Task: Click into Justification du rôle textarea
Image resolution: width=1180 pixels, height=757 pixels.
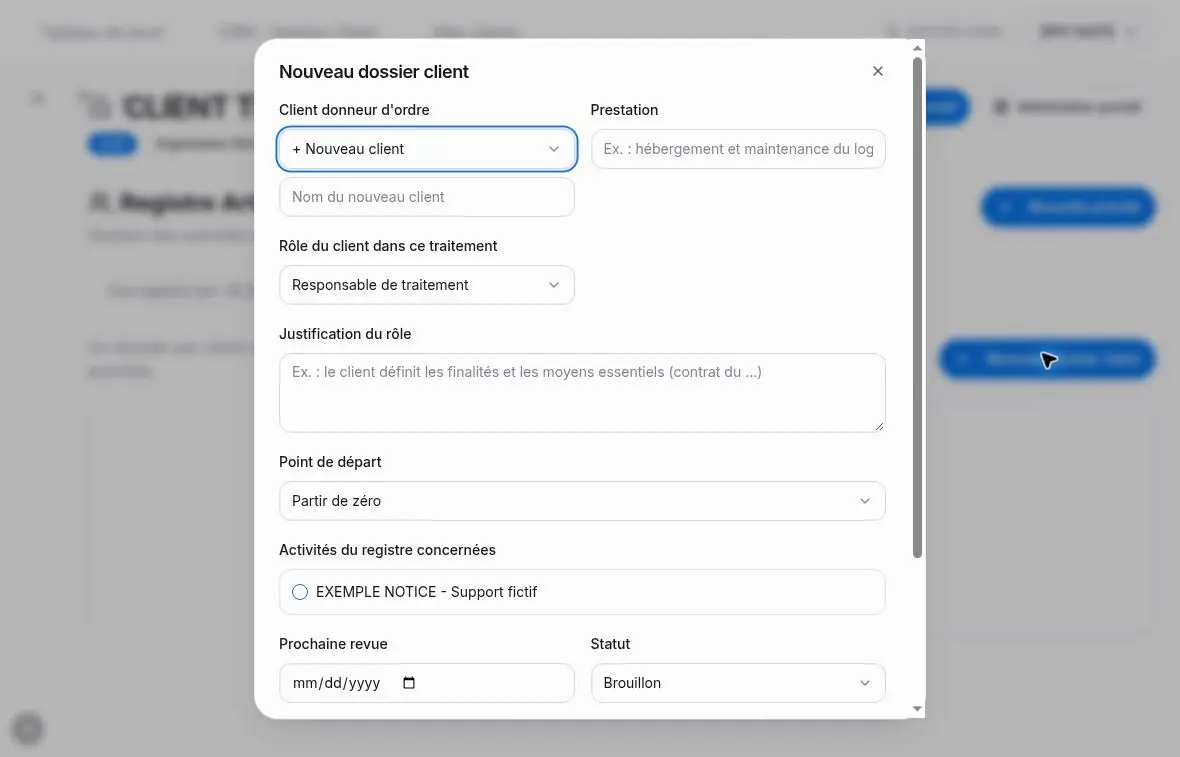Action: click(582, 393)
